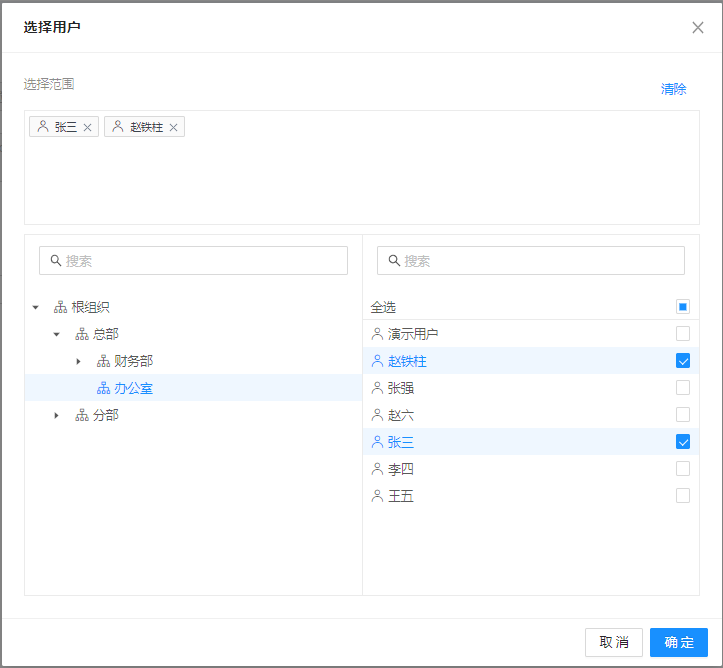Select 办公室 in the organization tree
Viewport: 723px width, 668px height.
click(133, 388)
